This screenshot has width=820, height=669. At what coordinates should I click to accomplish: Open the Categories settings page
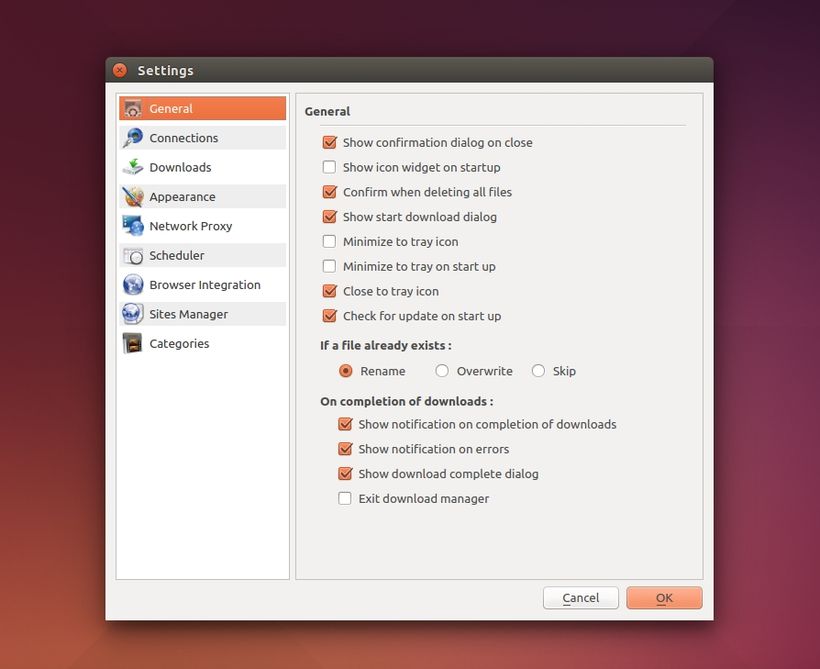(202, 343)
